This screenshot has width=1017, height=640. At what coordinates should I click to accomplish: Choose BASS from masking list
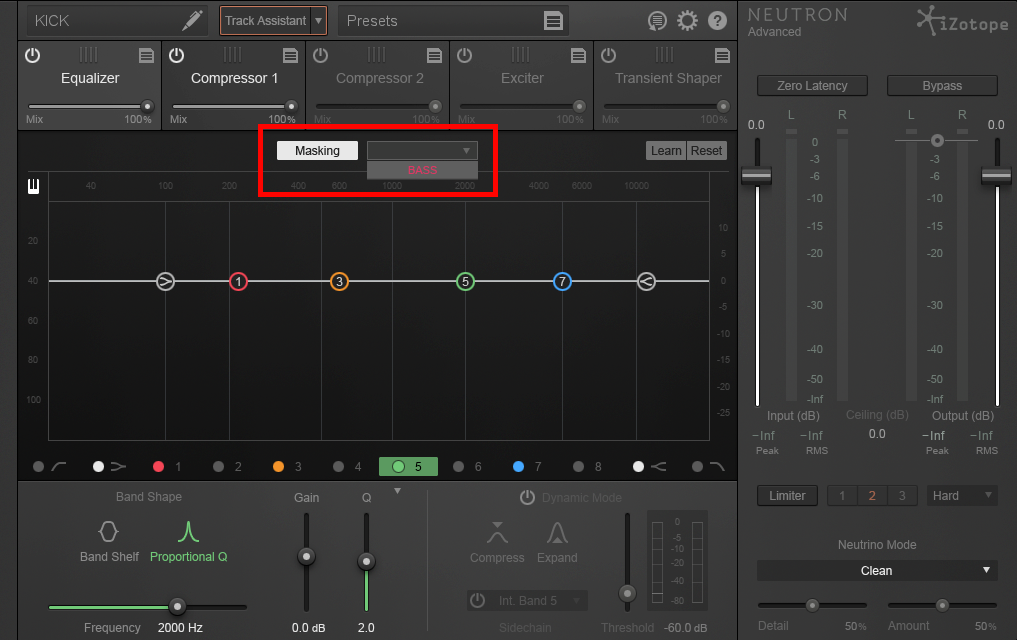click(x=422, y=170)
